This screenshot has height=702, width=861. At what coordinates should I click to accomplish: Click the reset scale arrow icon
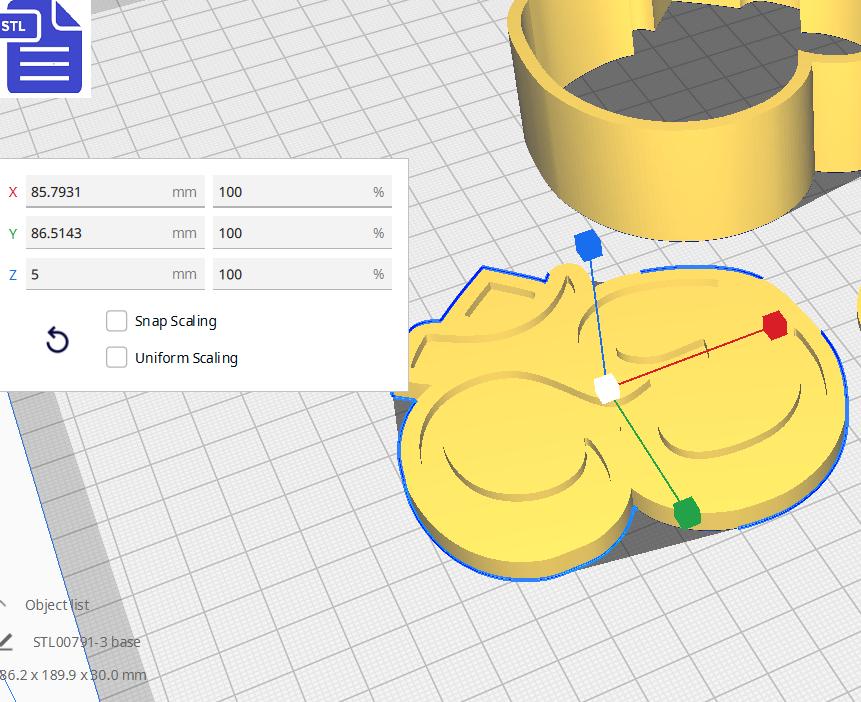(x=58, y=341)
